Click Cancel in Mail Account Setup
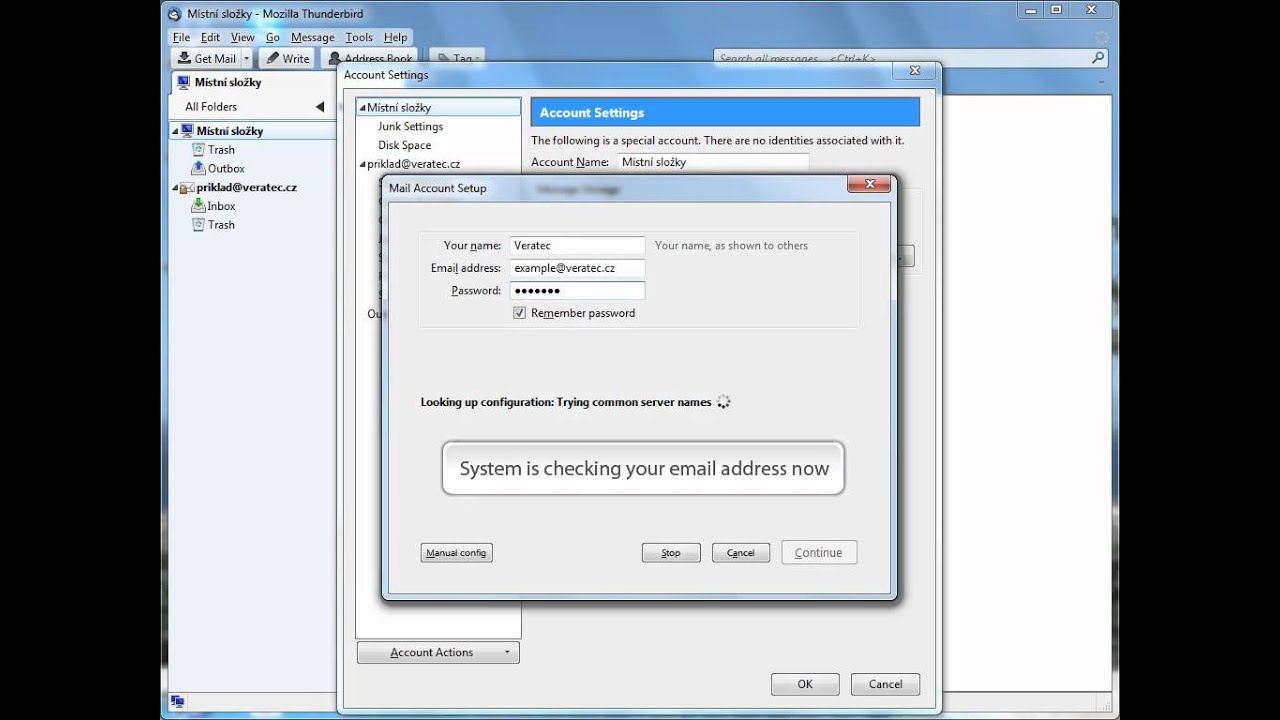Screen dimensions: 1280x720 click(741, 553)
